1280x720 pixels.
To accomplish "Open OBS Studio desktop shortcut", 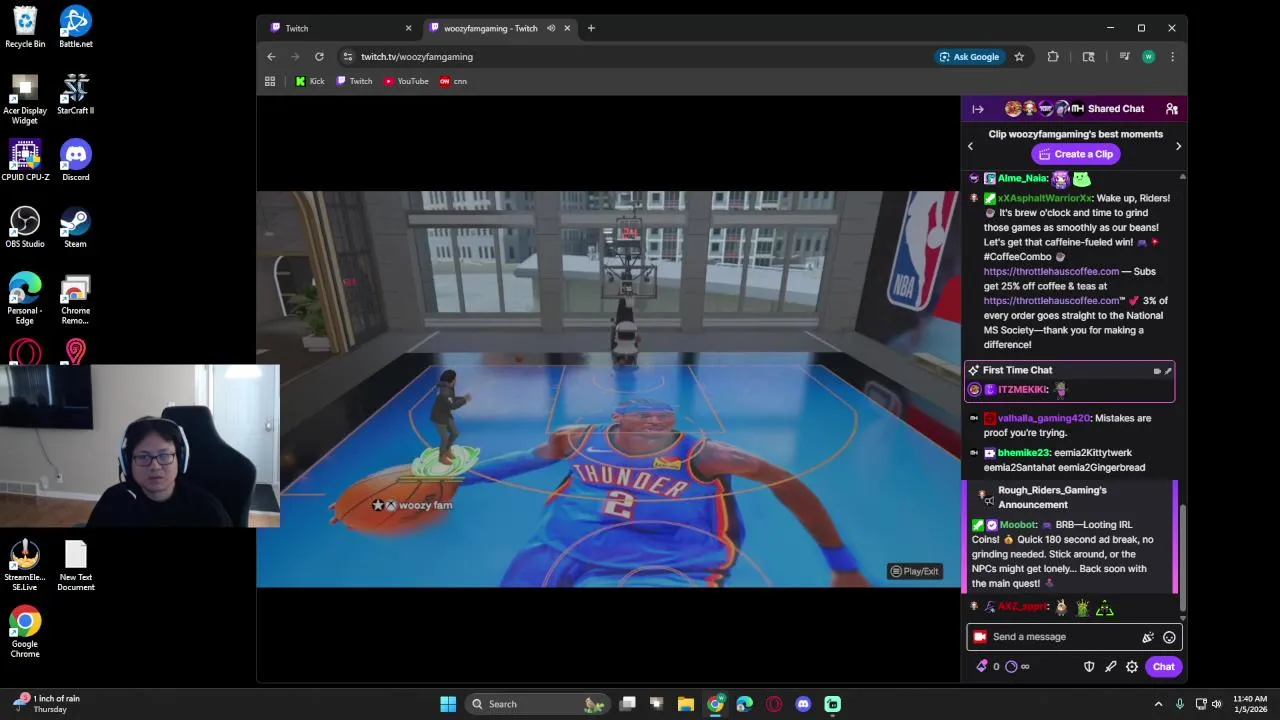I will (x=25, y=228).
